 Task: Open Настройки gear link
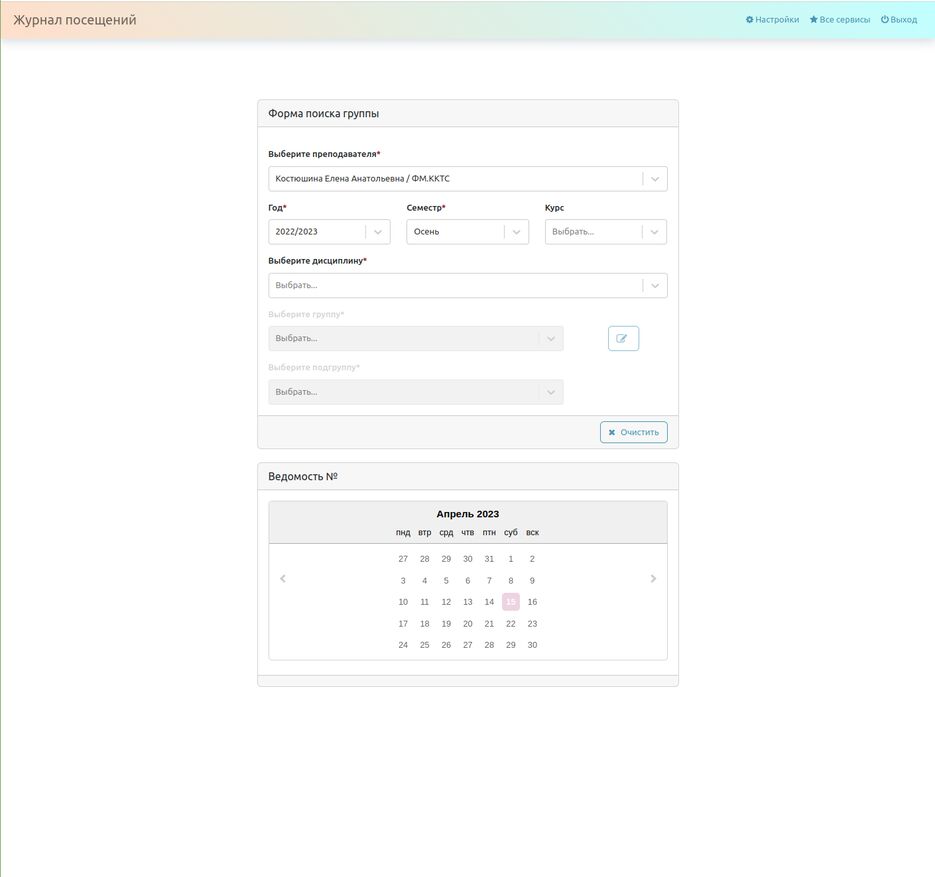click(x=772, y=20)
